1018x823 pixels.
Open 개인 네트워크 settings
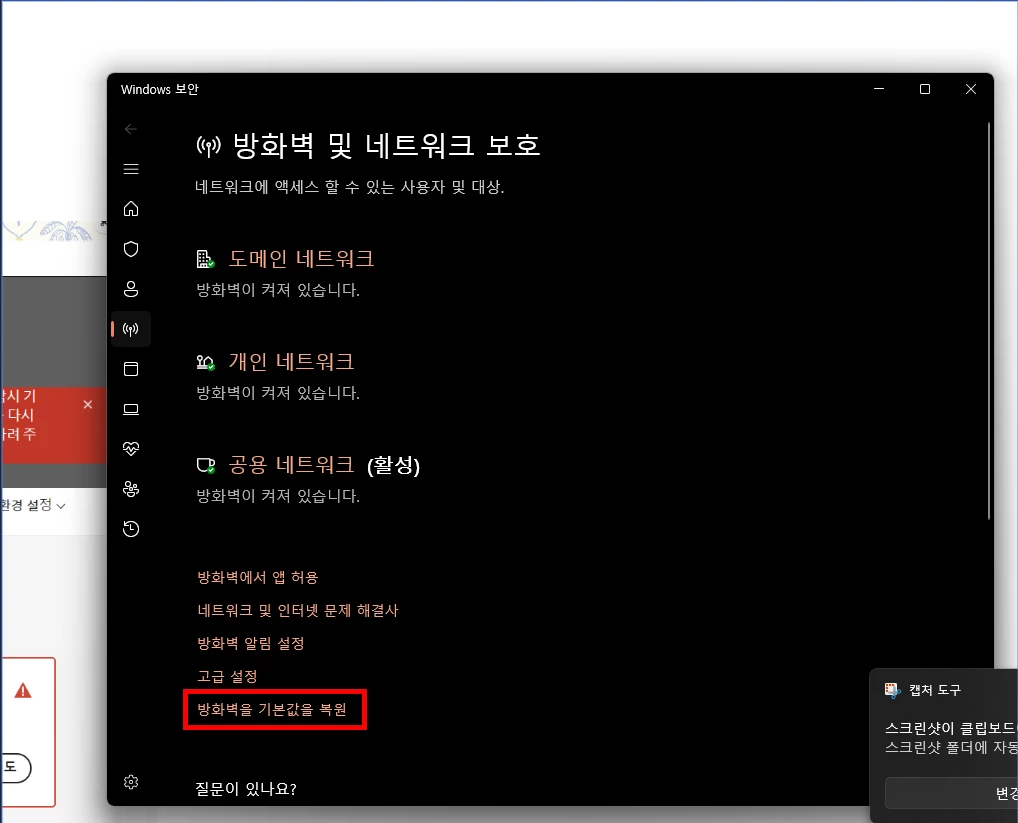click(x=292, y=362)
